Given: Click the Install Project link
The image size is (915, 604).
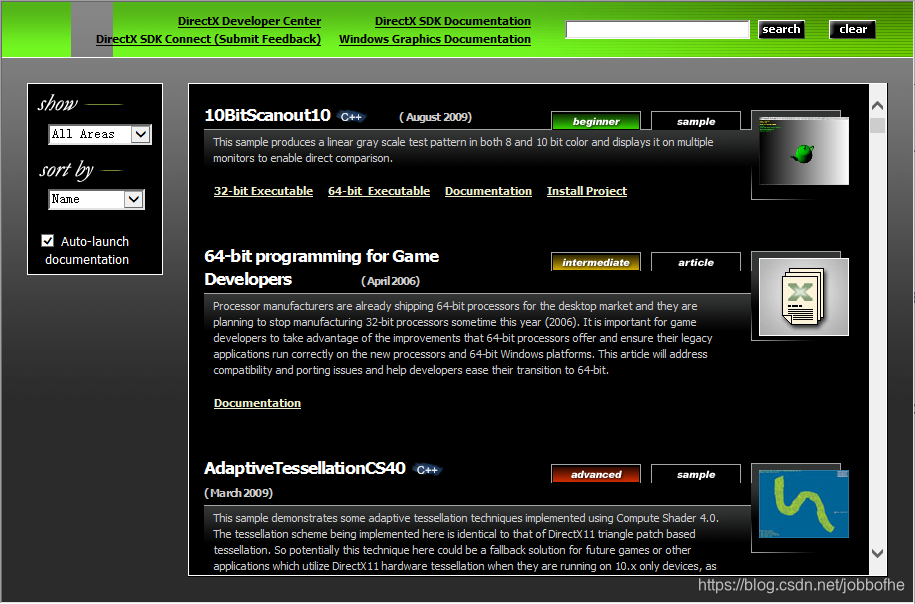Looking at the screenshot, I should coord(587,191).
